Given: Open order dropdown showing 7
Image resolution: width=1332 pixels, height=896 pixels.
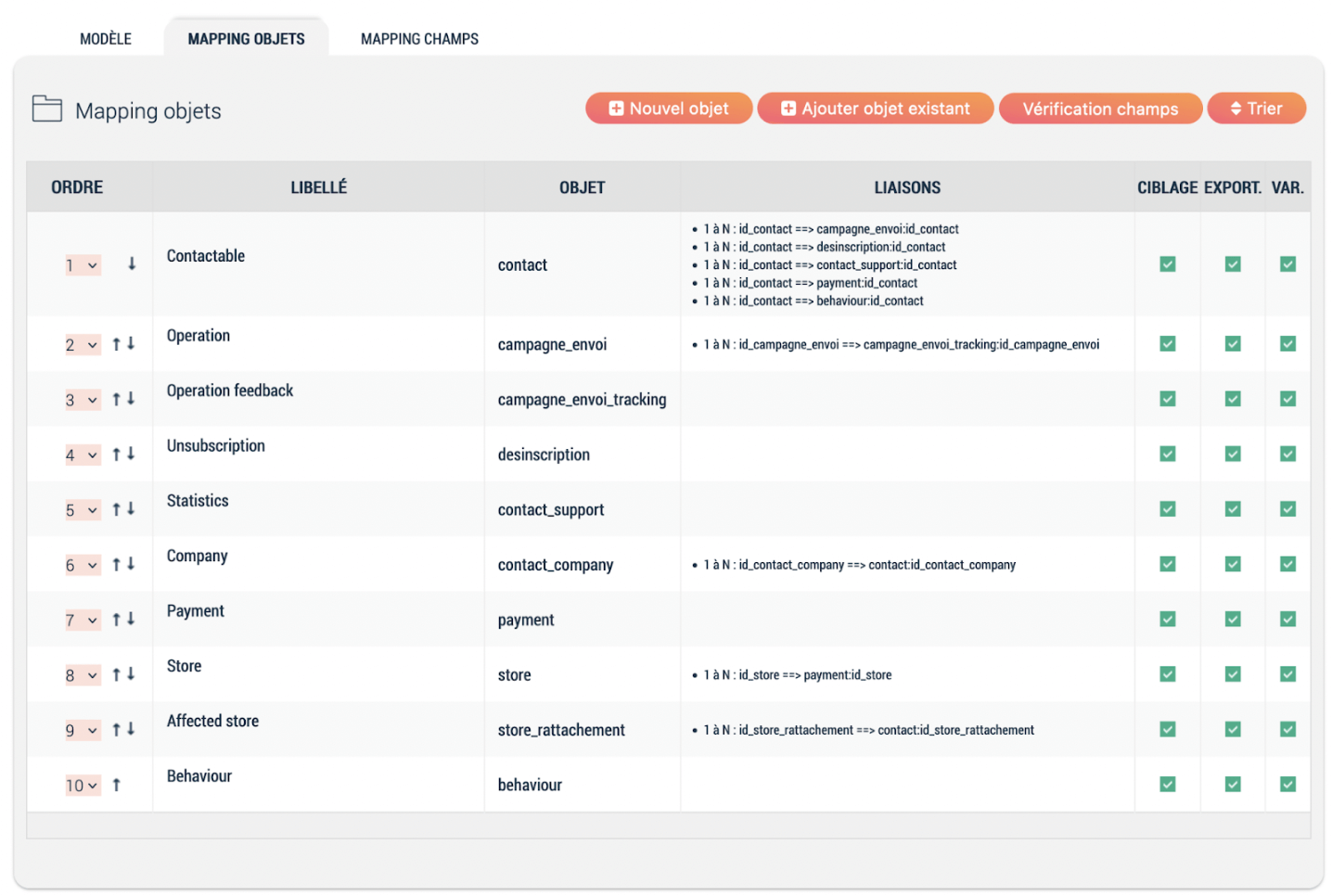Looking at the screenshot, I should click(x=83, y=621).
